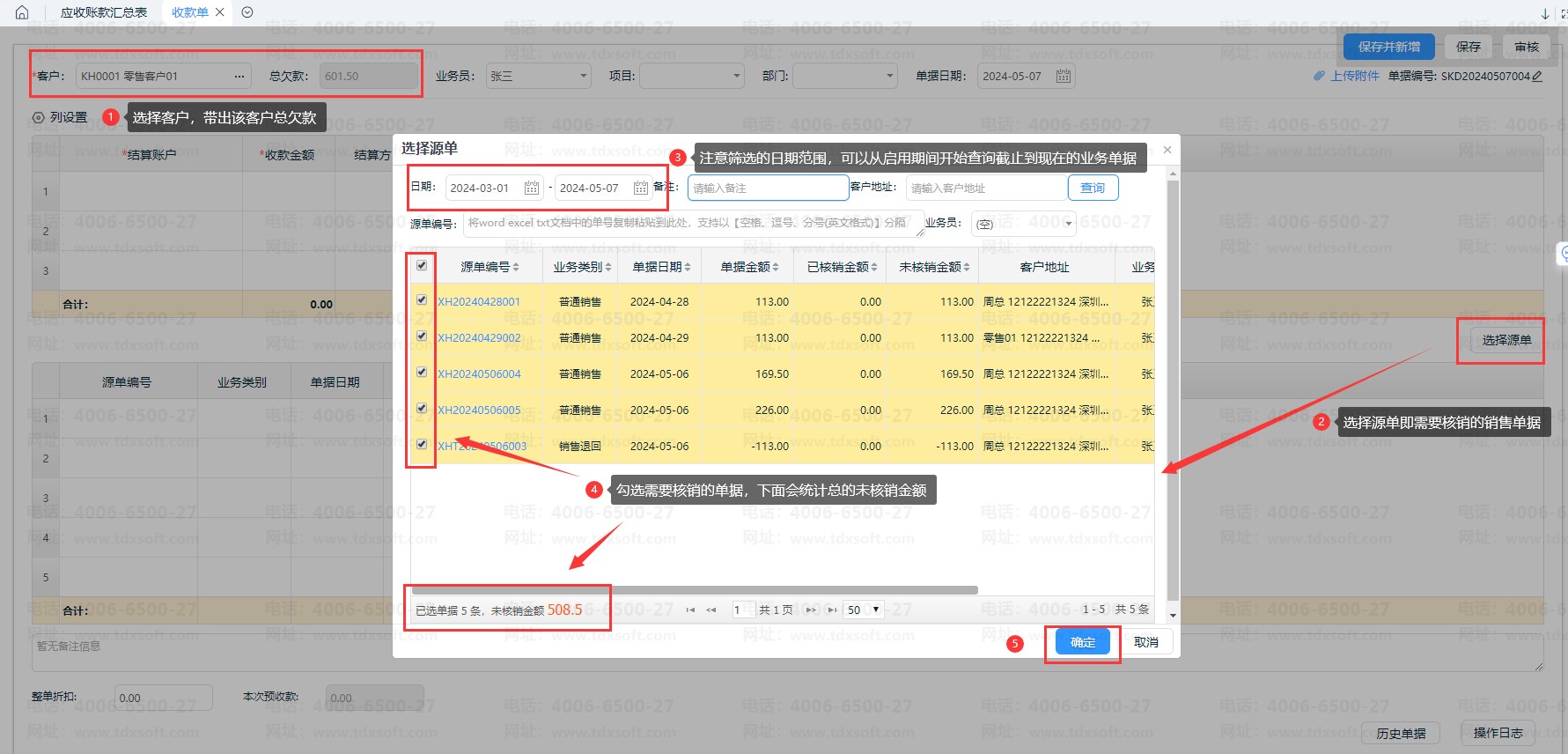
Task: Click the home icon in tab bar
Action: pos(22,12)
